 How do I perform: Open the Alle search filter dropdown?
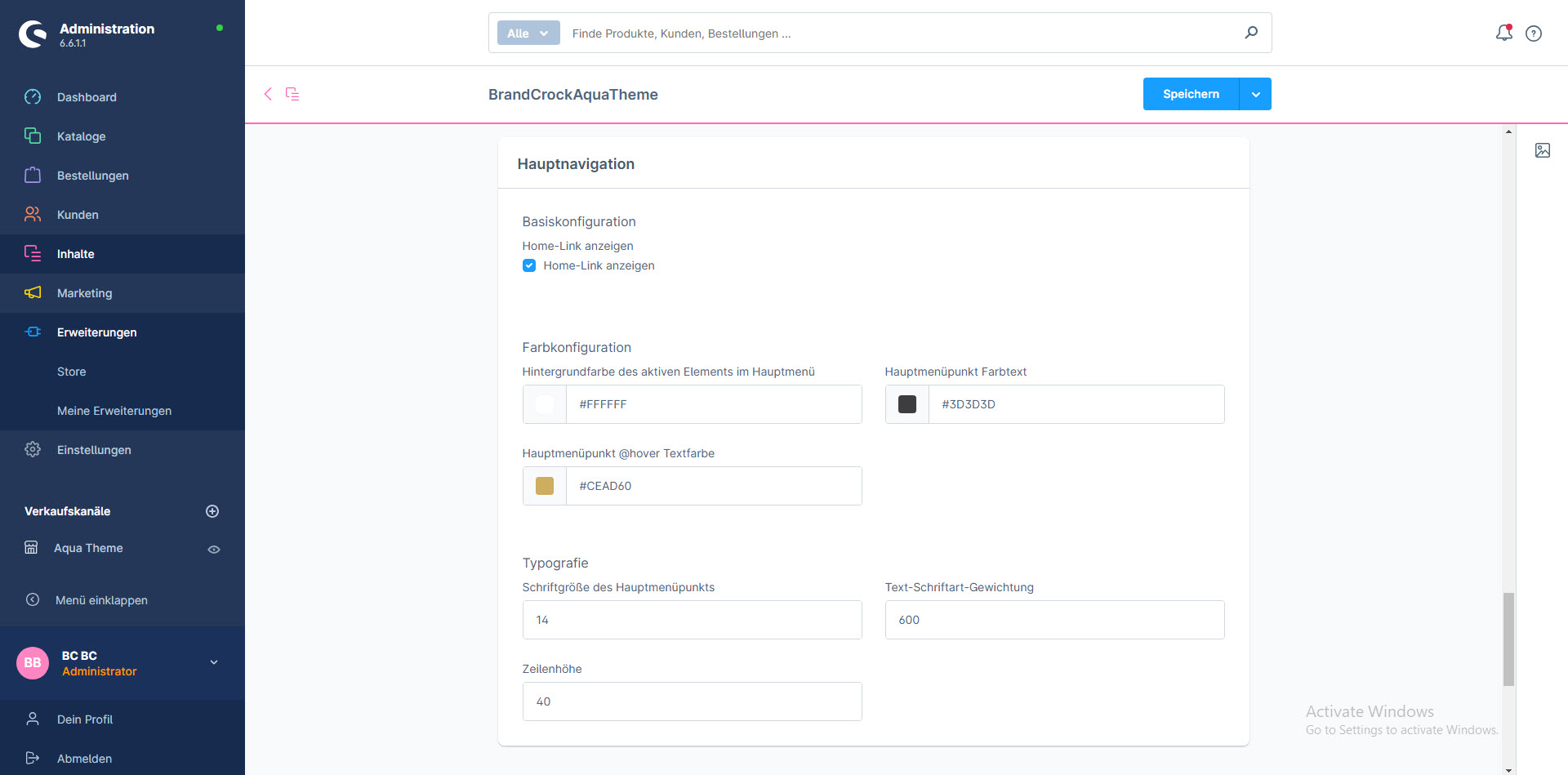(x=528, y=33)
